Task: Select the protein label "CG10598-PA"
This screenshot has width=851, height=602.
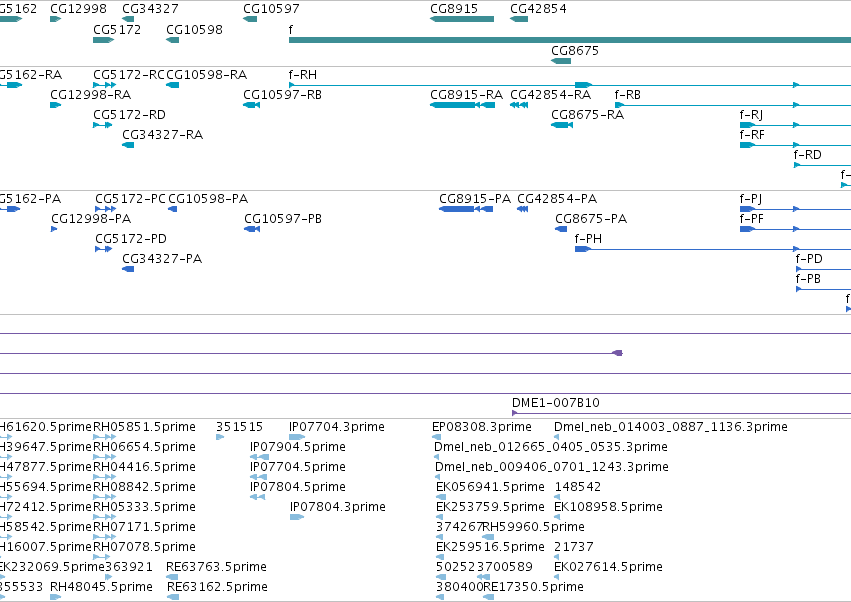Action: click(208, 199)
